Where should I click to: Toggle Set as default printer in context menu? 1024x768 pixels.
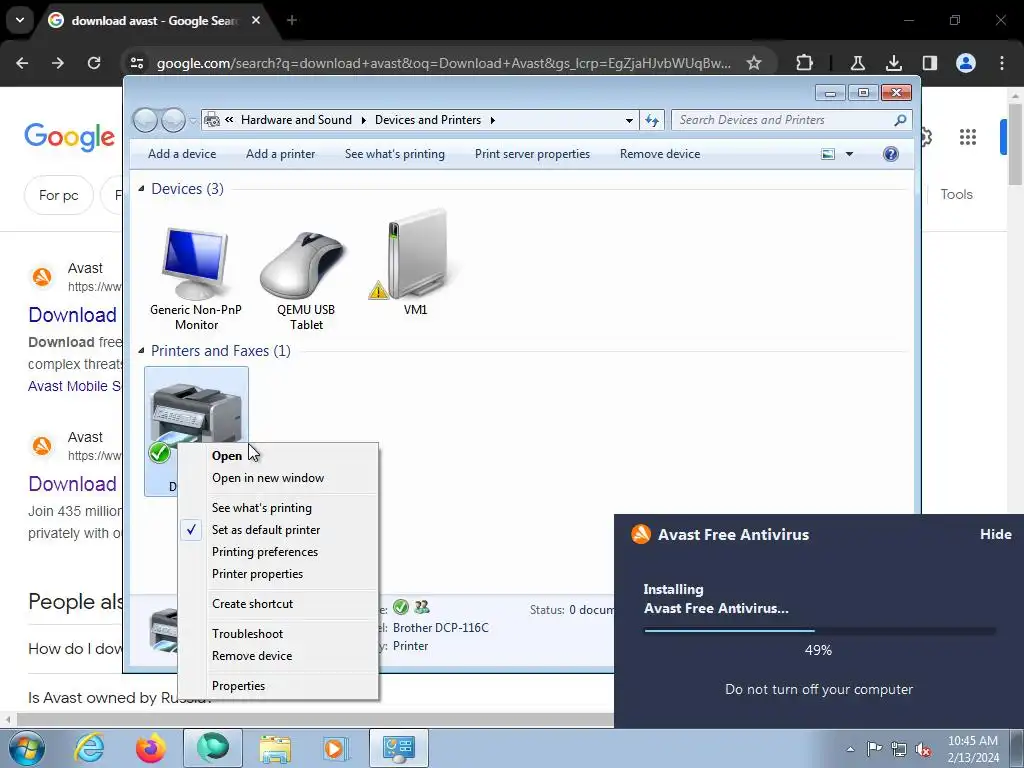point(266,530)
